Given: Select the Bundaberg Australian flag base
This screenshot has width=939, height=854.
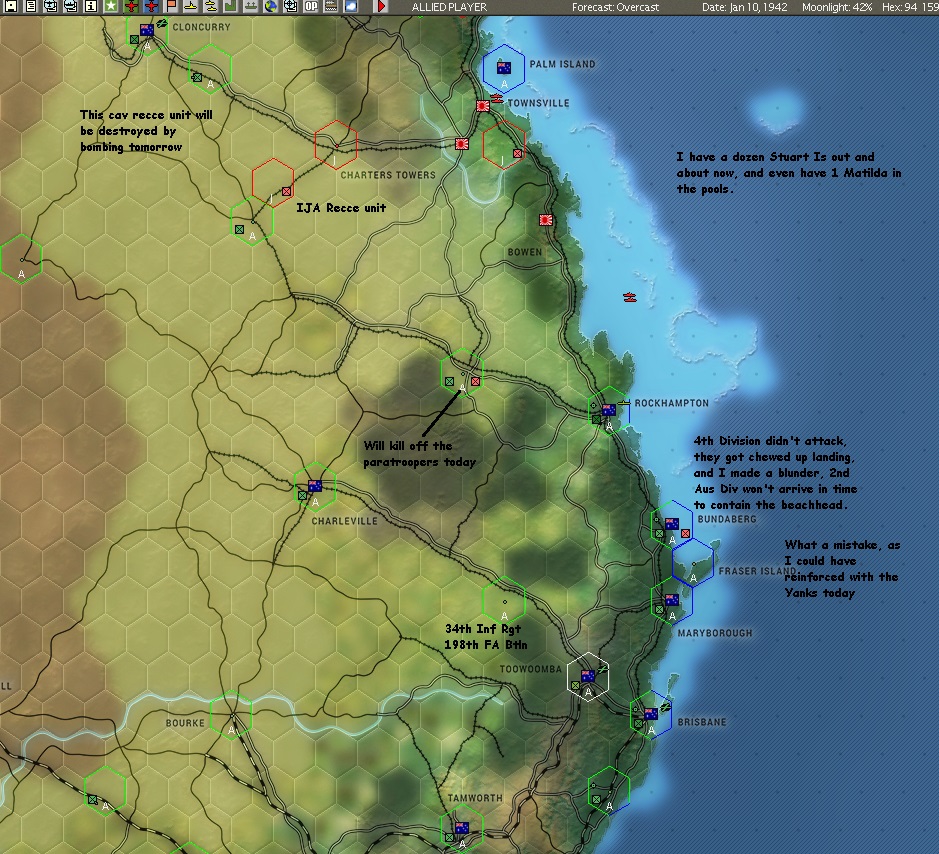Looking at the screenshot, I should (x=672, y=524).
